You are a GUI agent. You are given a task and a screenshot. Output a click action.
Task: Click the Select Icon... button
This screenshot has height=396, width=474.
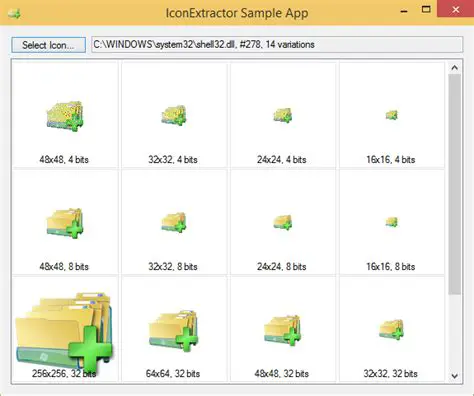(x=49, y=45)
